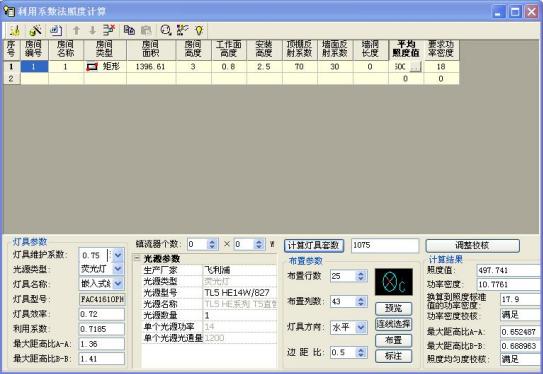Image resolution: width=543 pixels, height=374 pixels.
Task: Select the 生产厂家 value 飞利浦
Action: pos(240,270)
